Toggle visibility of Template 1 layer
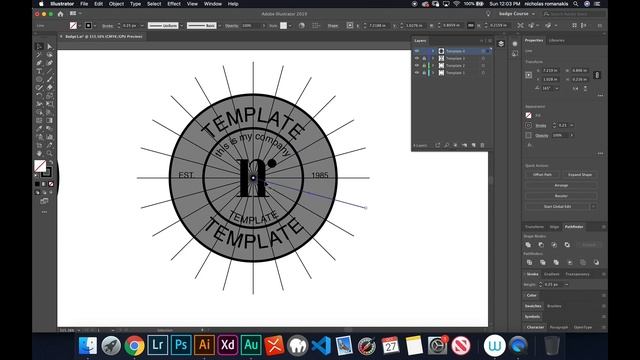The height and width of the screenshot is (360, 640). [x=417, y=73]
